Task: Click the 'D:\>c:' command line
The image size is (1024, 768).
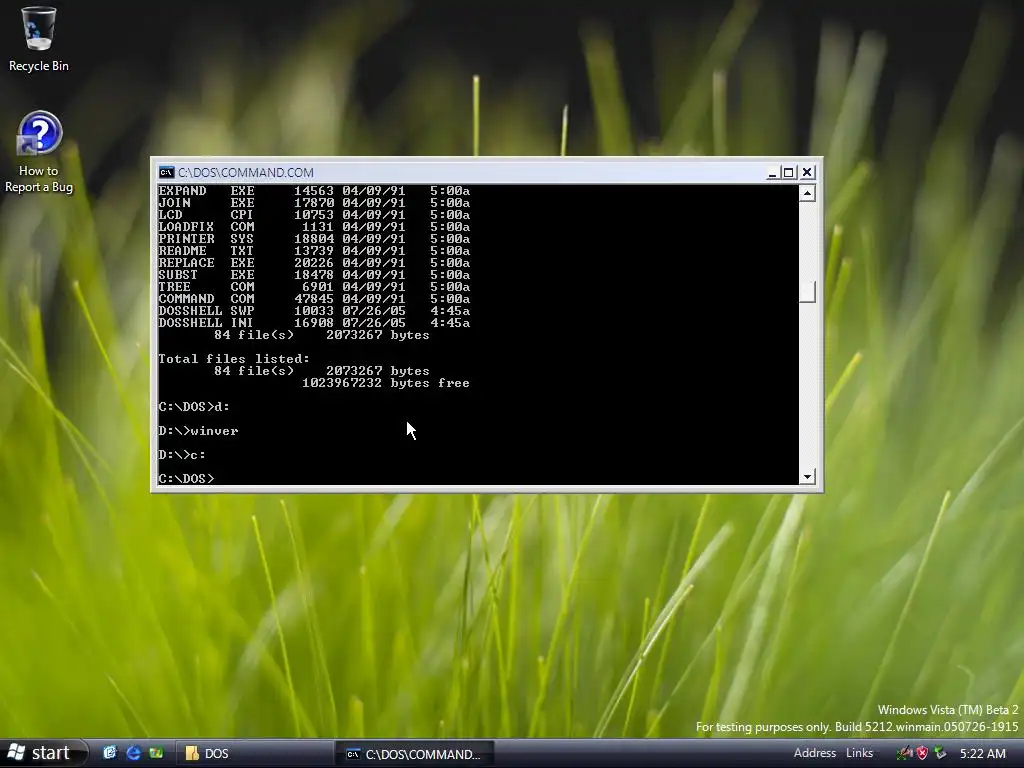Action: click(182, 455)
